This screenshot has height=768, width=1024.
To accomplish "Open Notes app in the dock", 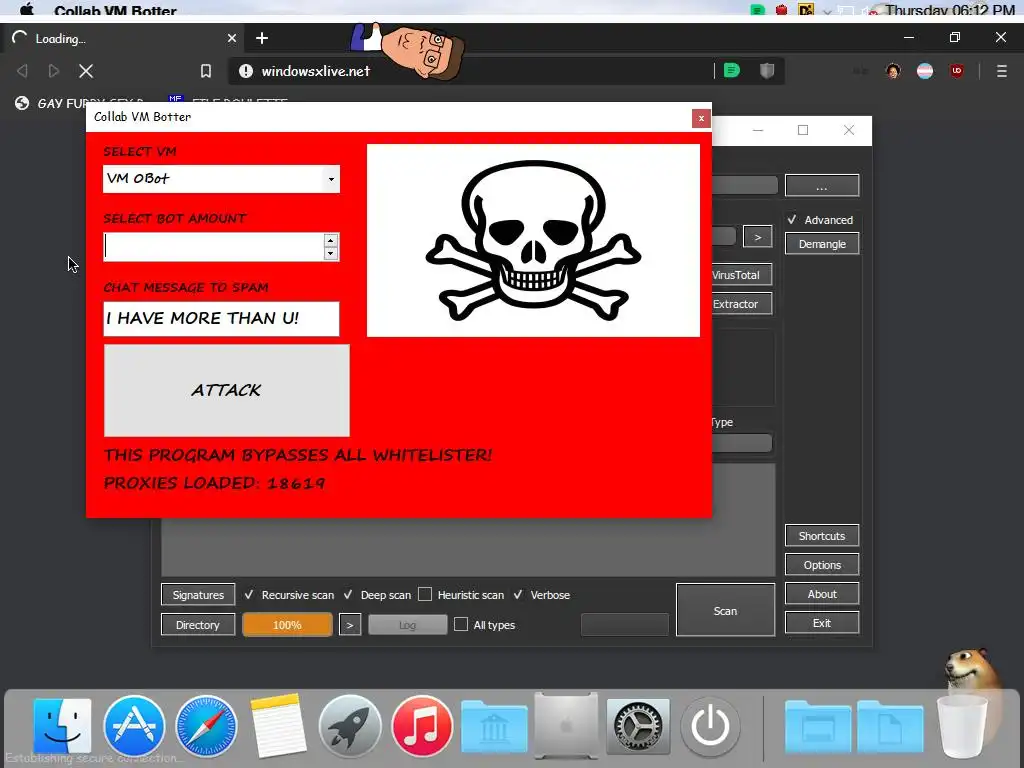I will (278, 726).
